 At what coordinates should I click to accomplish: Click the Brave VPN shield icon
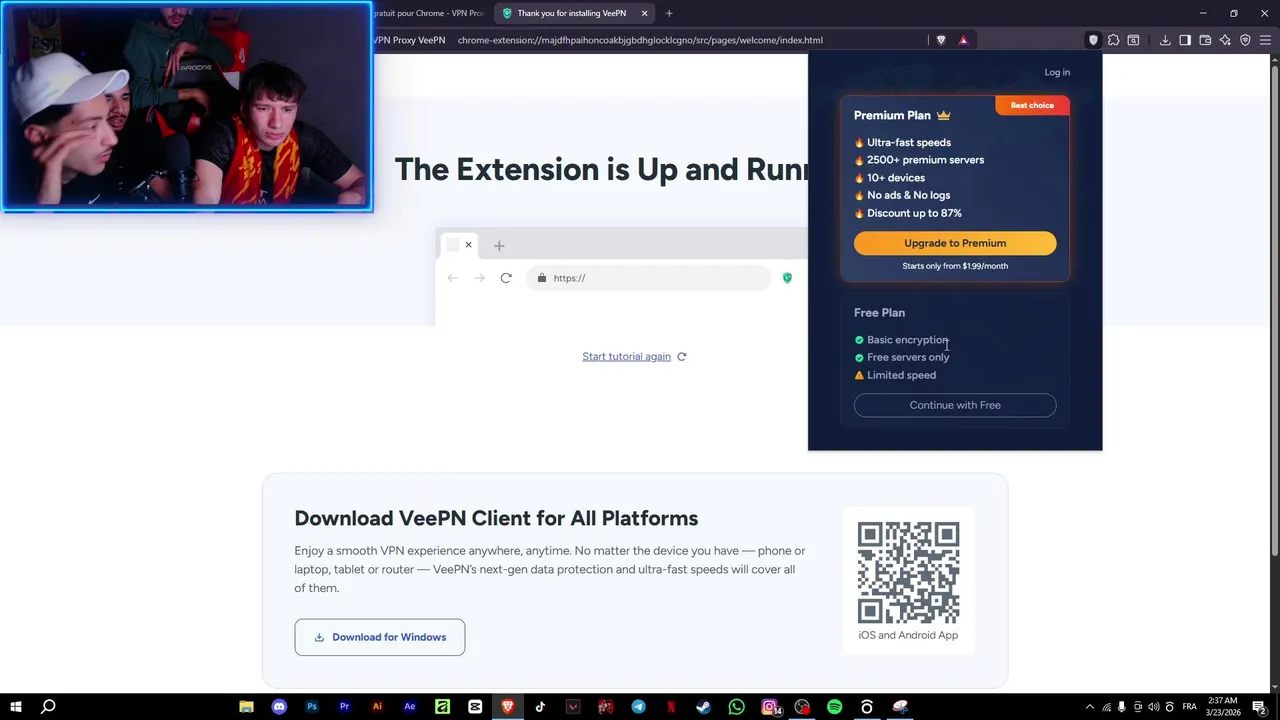coord(1245,40)
